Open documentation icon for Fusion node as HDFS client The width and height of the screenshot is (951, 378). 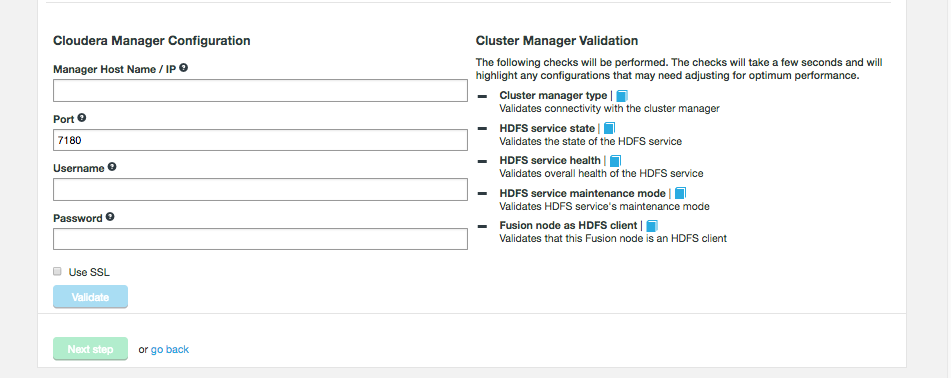(652, 226)
